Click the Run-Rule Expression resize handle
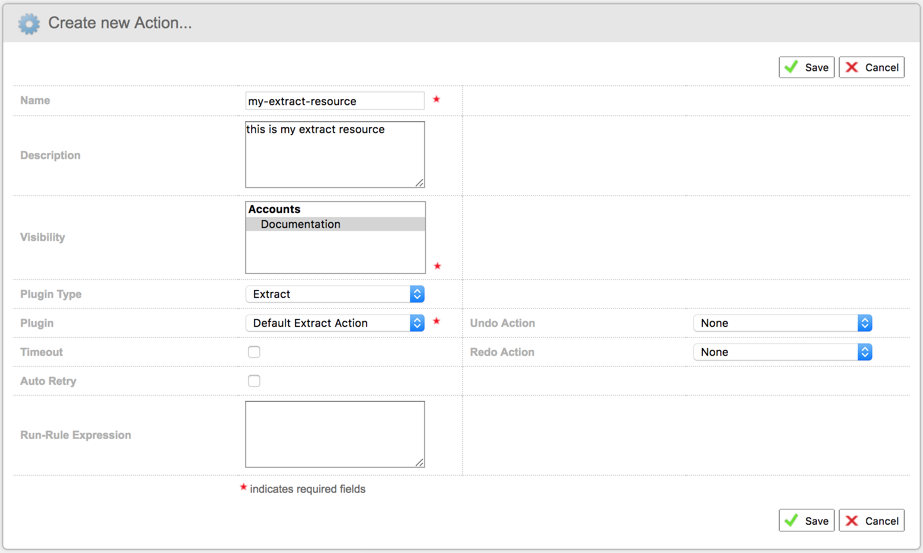 419,462
